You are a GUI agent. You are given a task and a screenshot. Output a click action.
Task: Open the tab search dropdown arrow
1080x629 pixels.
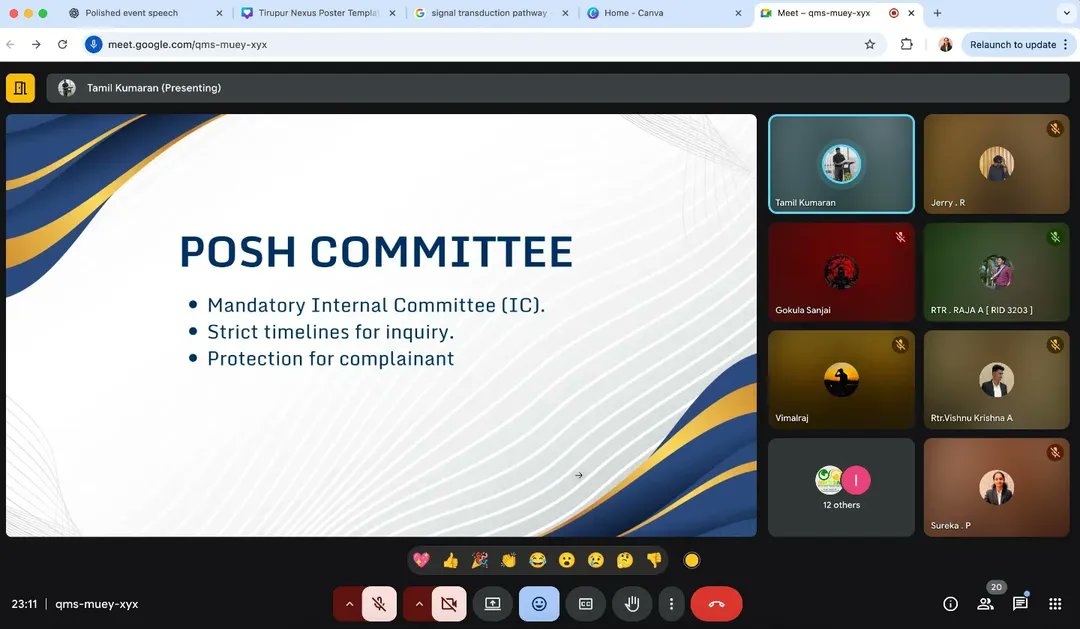click(1066, 13)
